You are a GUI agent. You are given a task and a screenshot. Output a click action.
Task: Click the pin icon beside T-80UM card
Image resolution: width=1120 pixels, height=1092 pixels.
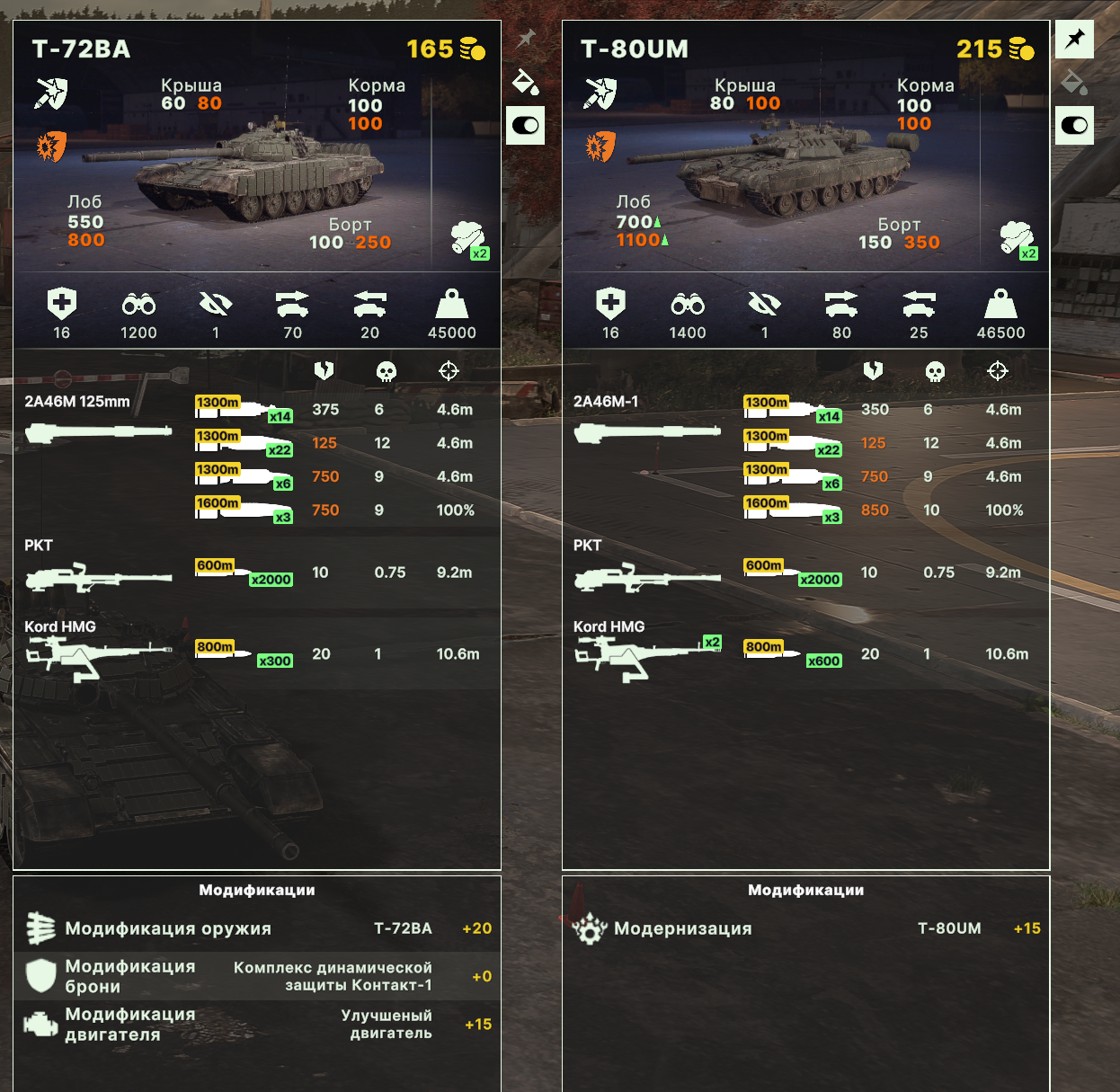(1074, 39)
